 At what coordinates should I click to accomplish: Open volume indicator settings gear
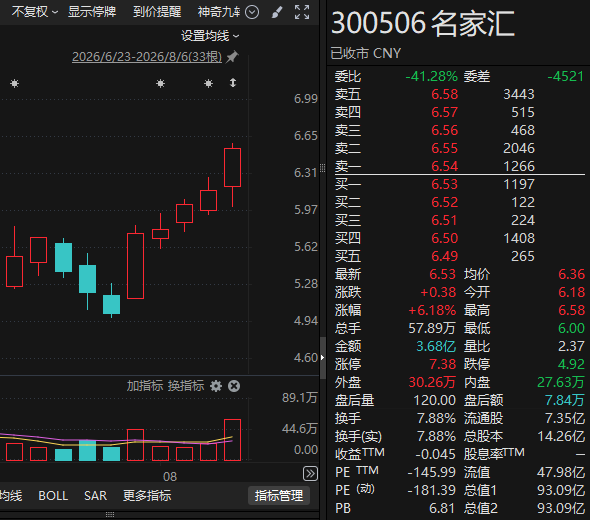coord(216,386)
